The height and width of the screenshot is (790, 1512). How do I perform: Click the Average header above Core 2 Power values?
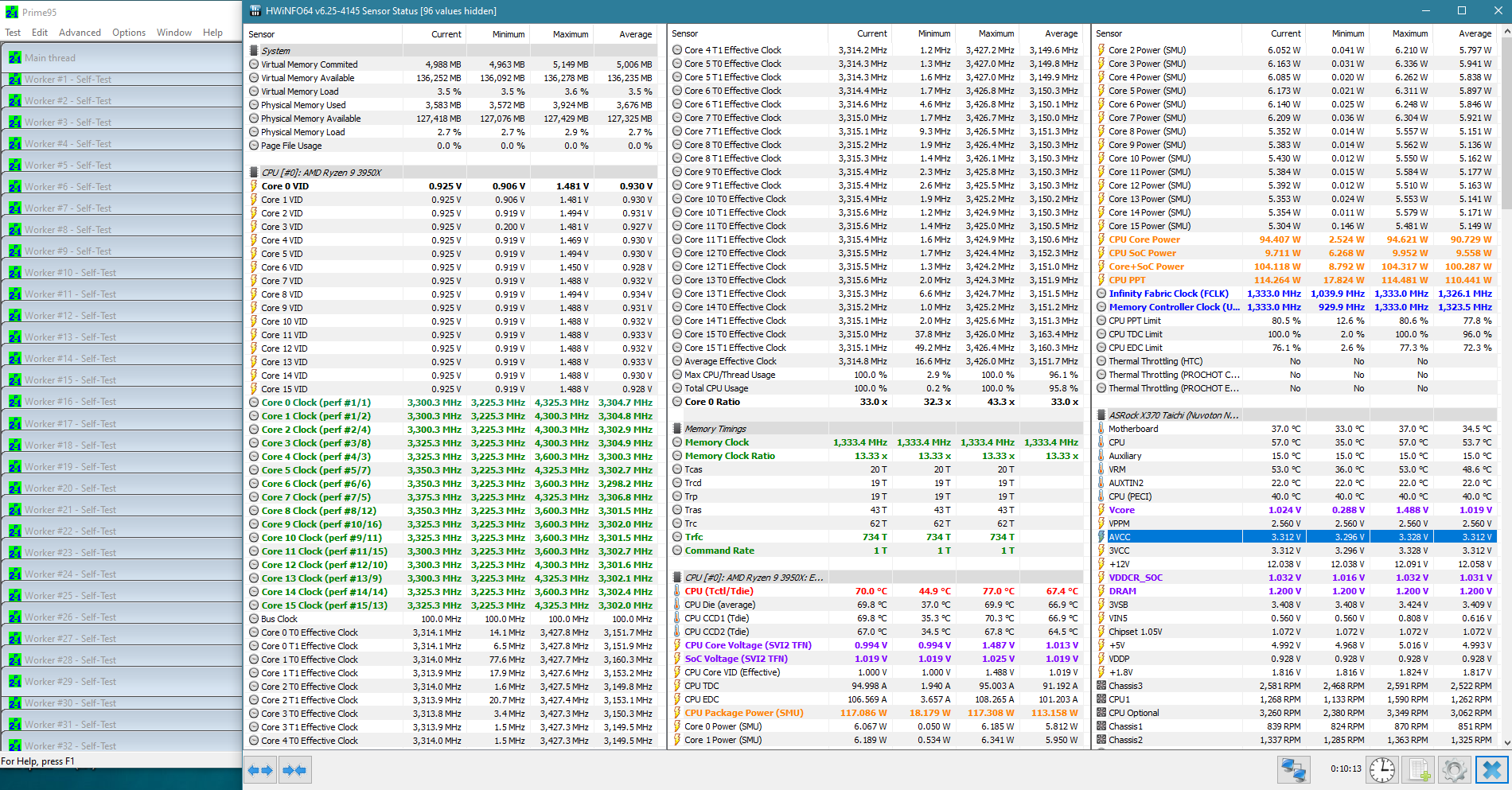(x=1463, y=33)
